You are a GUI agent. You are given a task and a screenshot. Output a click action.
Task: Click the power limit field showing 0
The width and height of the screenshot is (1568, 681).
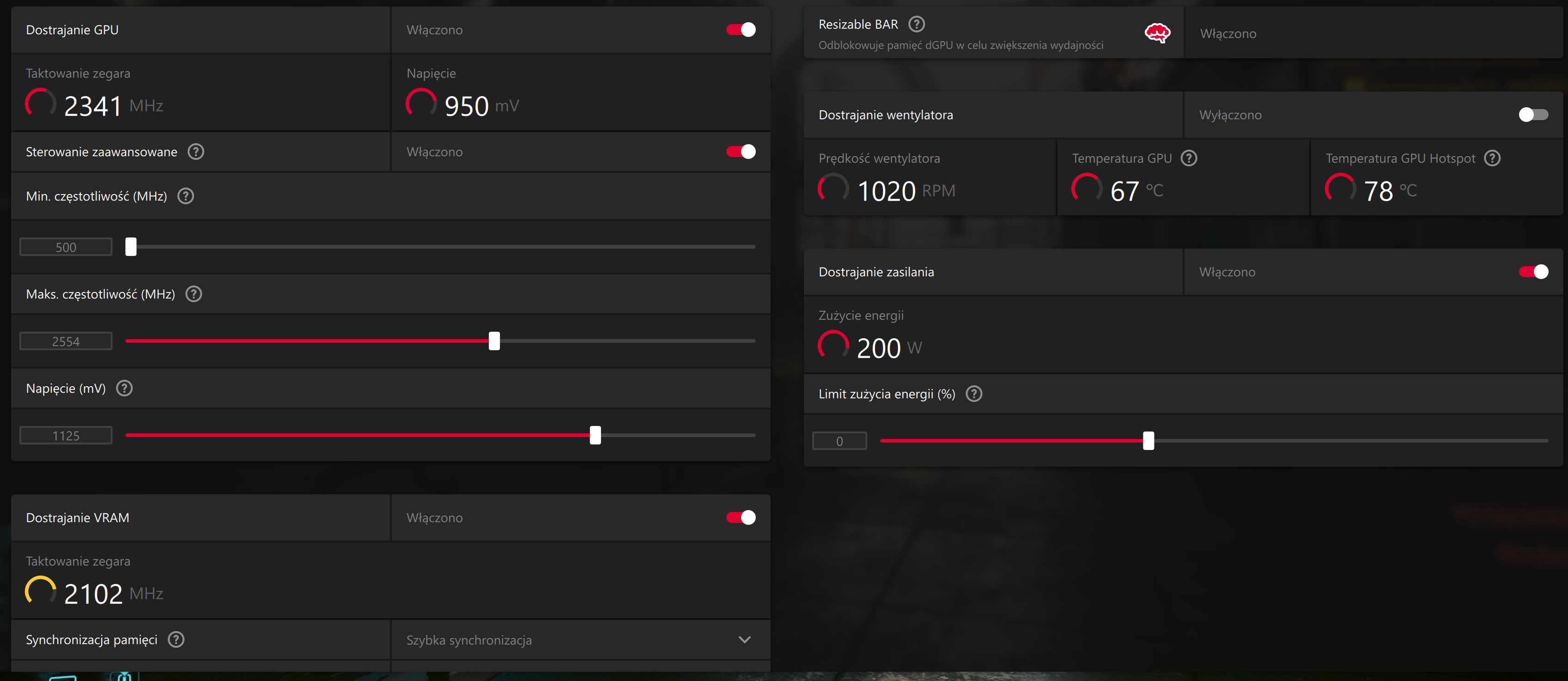(839, 441)
